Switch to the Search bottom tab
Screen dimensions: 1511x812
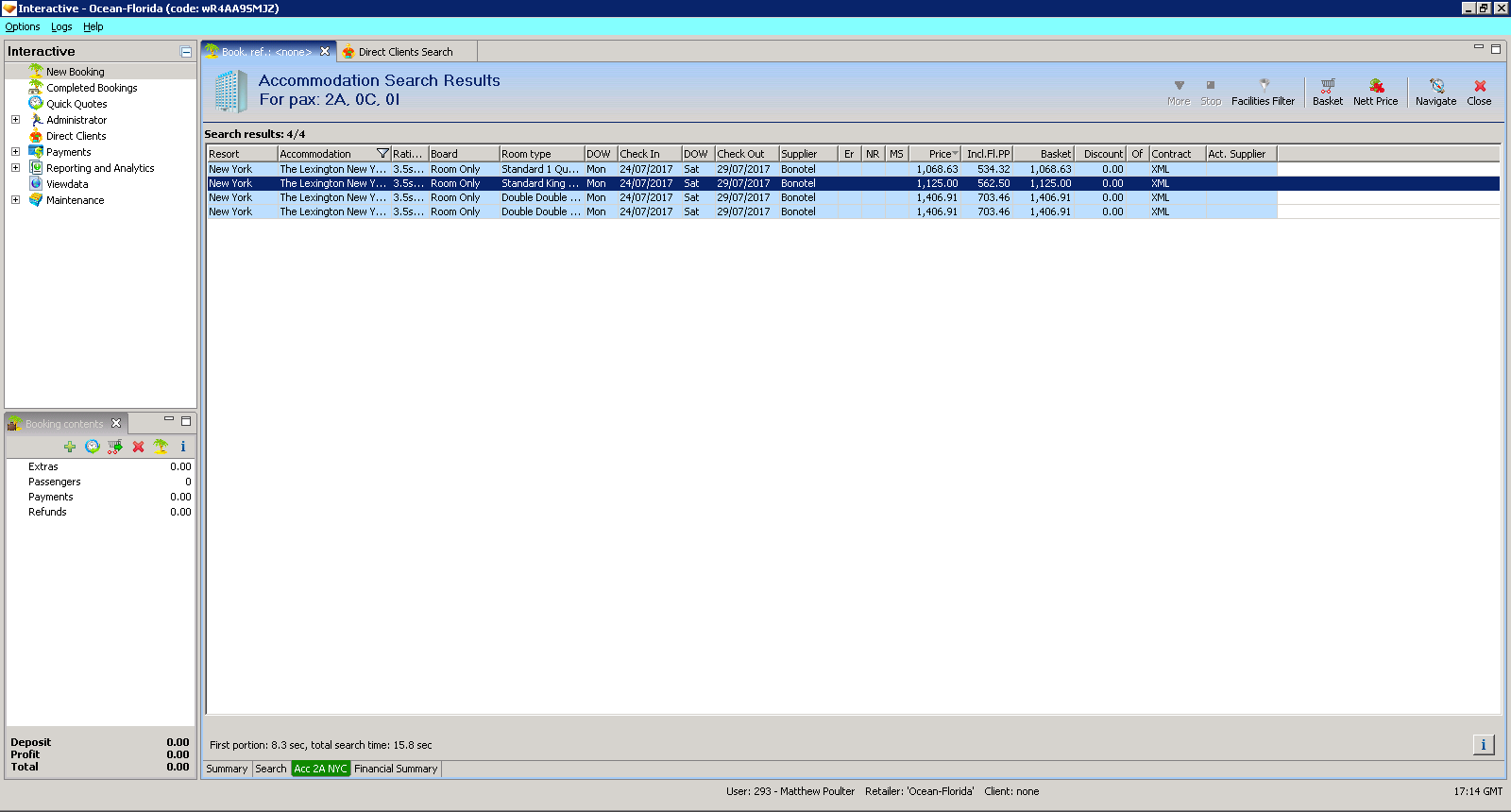pyautogui.click(x=271, y=769)
